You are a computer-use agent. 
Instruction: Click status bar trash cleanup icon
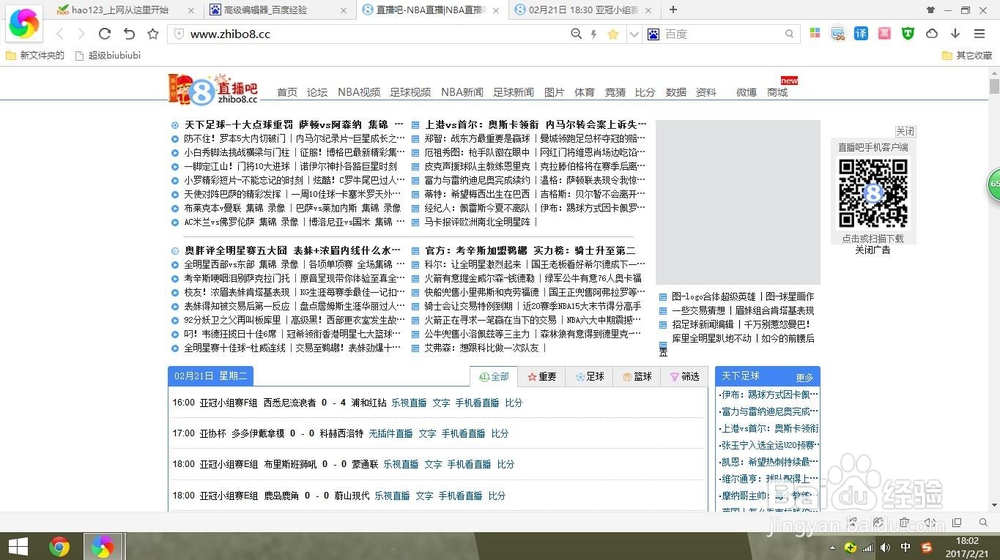[x=904, y=522]
